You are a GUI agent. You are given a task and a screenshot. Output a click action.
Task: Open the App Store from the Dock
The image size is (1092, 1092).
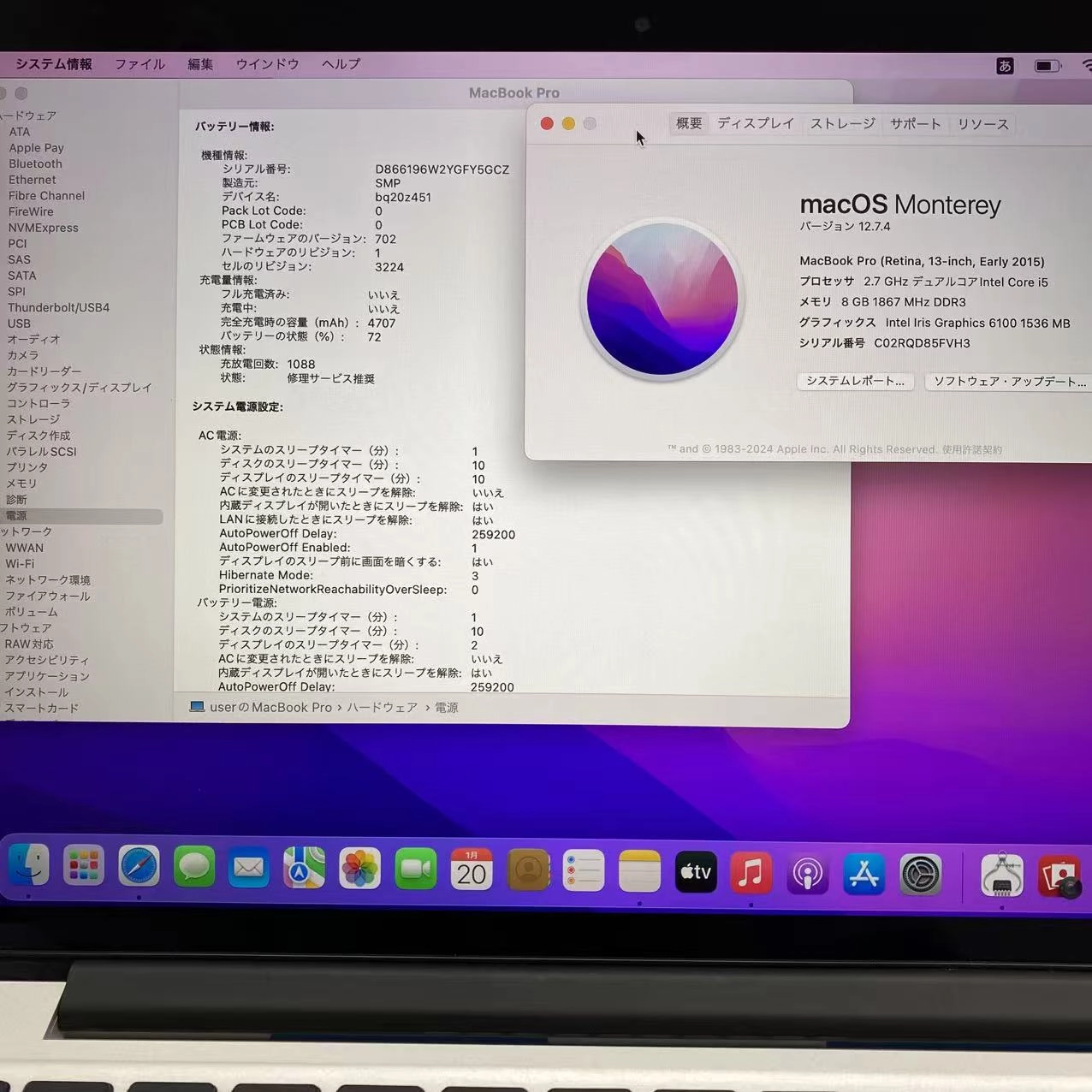[x=864, y=875]
